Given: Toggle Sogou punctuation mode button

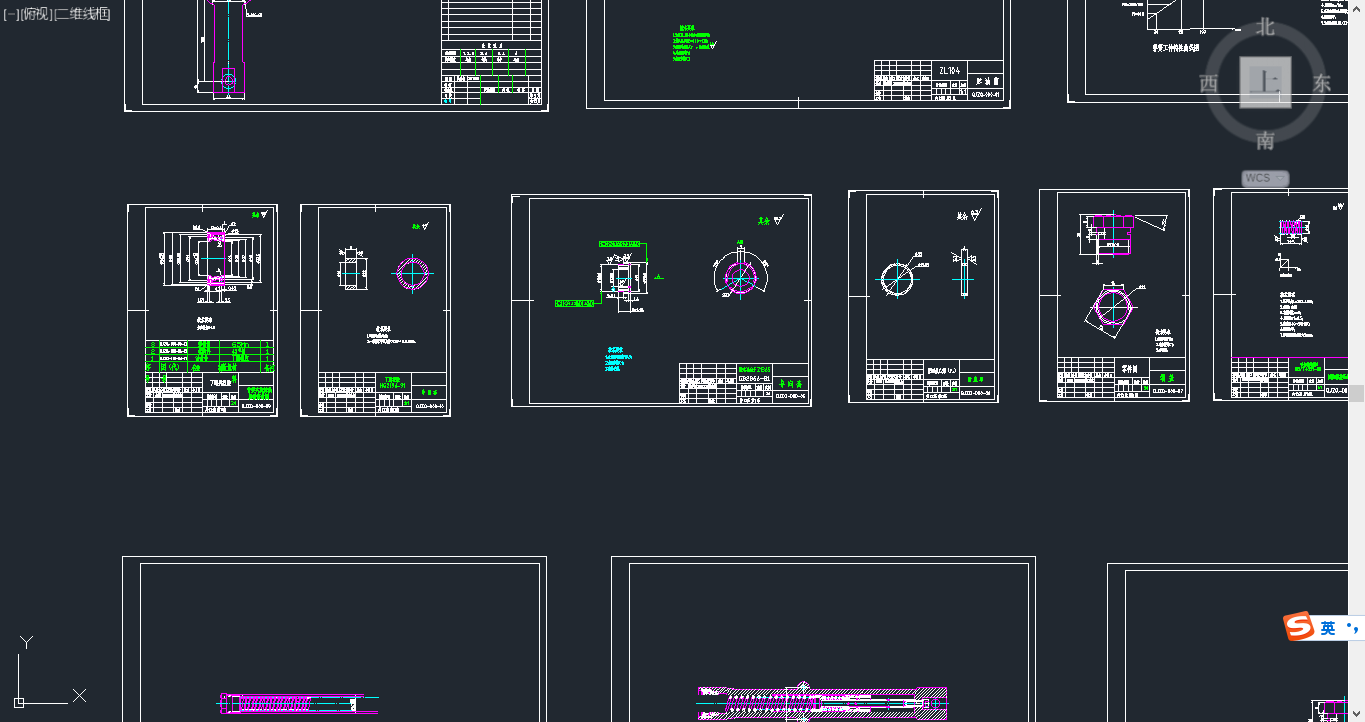Looking at the screenshot, I should pos(1353,628).
